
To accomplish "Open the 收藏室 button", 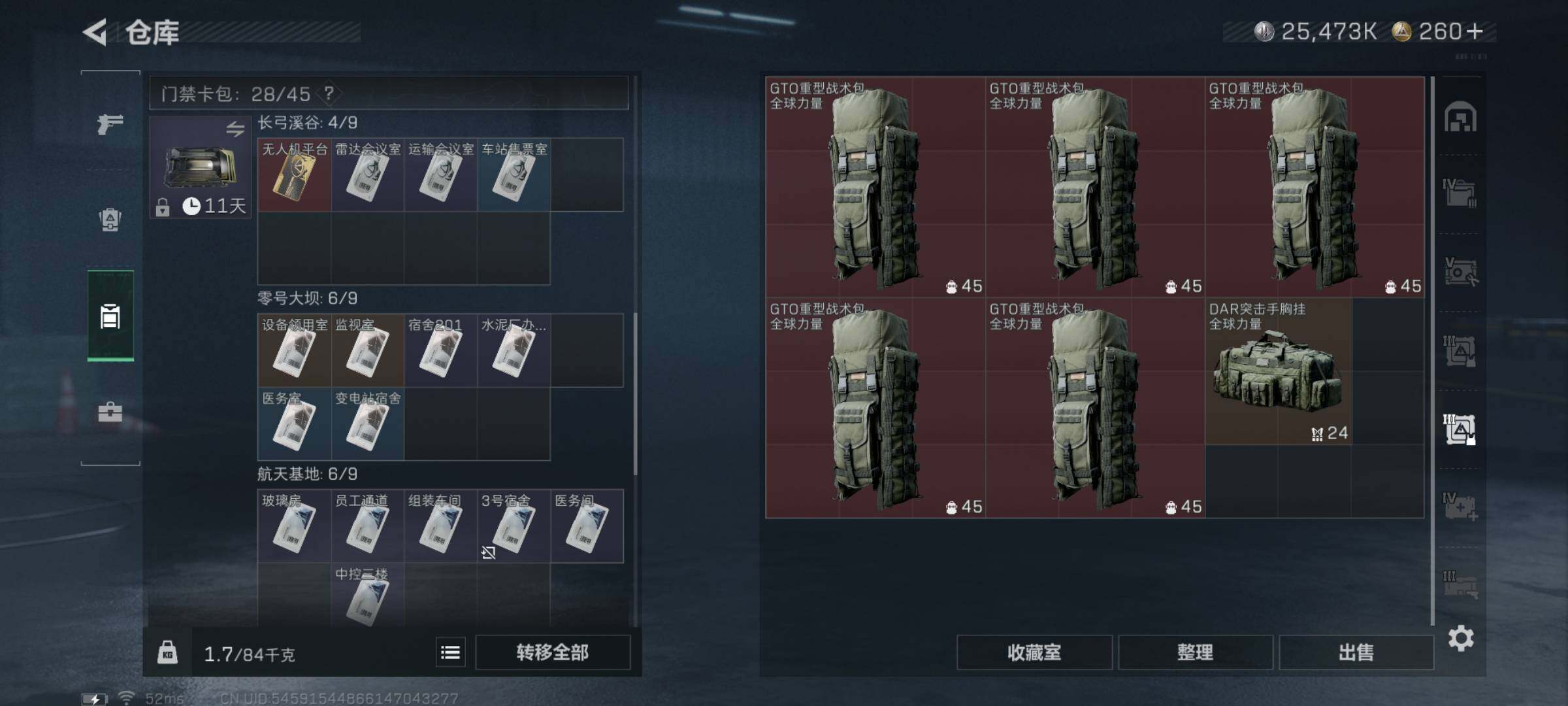I will point(1034,652).
